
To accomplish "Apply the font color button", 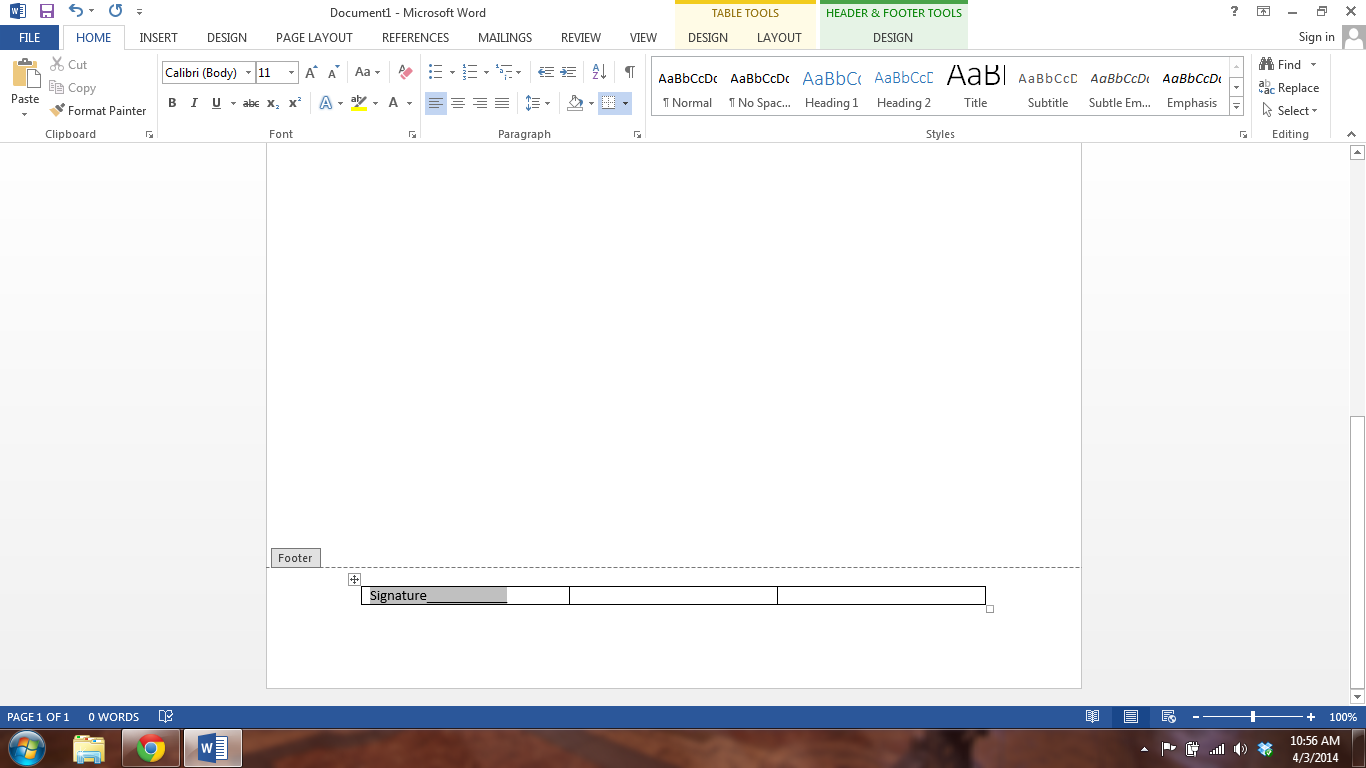I will coord(394,103).
